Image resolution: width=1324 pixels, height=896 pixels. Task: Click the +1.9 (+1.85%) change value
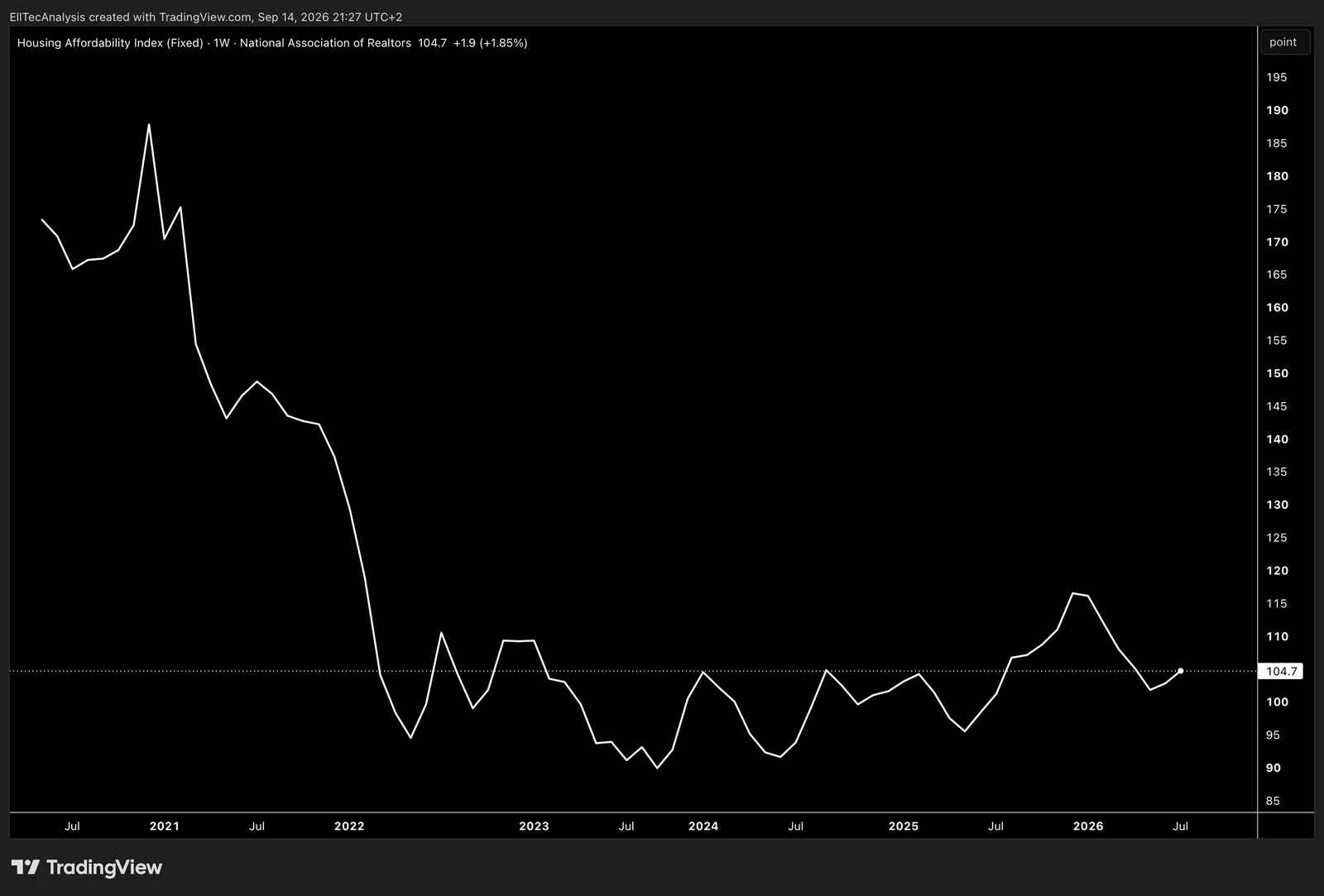[490, 43]
